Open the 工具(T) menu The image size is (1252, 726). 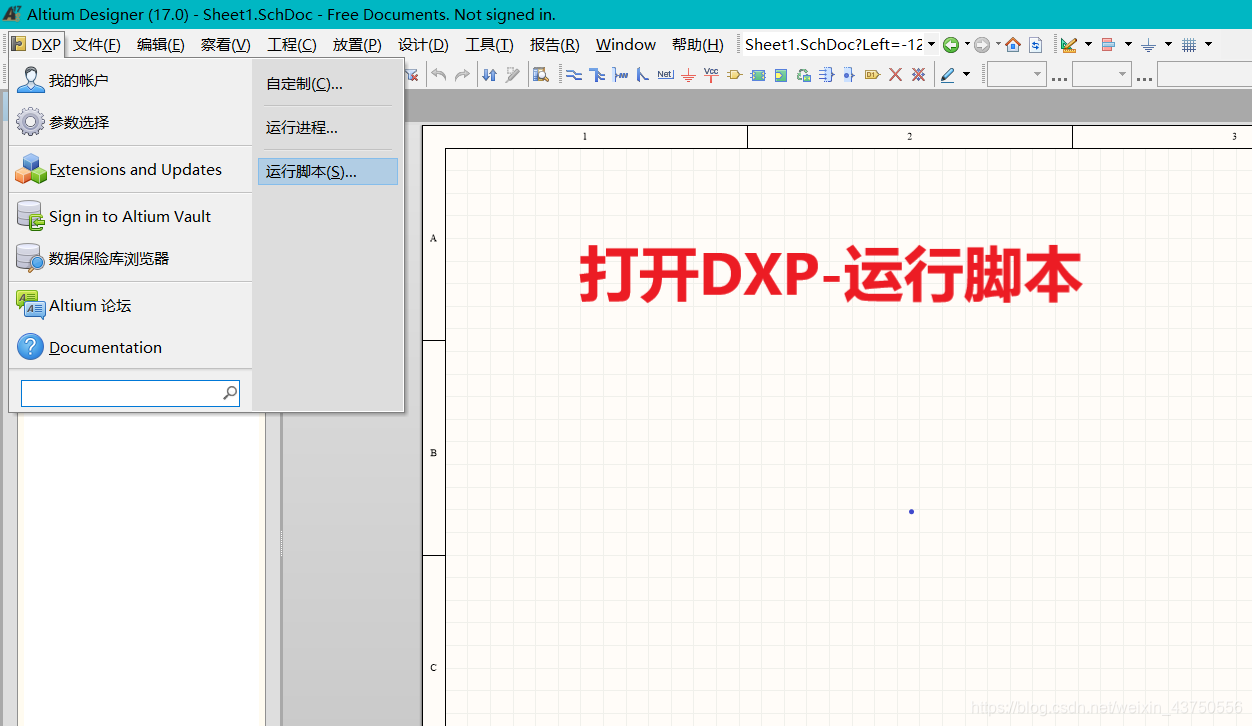click(x=489, y=44)
